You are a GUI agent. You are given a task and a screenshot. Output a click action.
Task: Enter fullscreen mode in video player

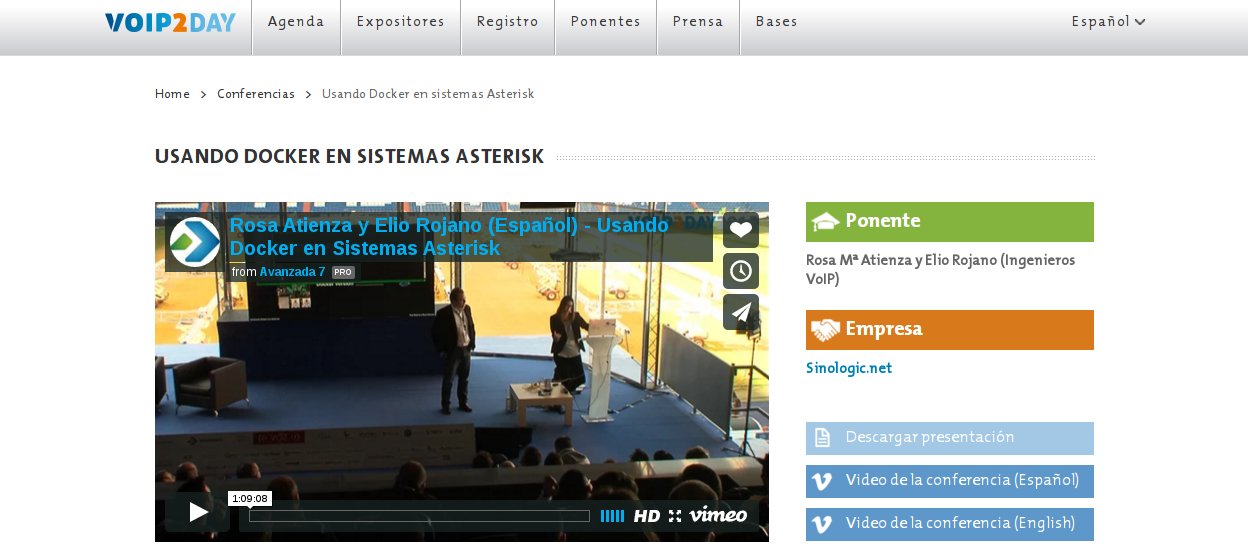[675, 516]
